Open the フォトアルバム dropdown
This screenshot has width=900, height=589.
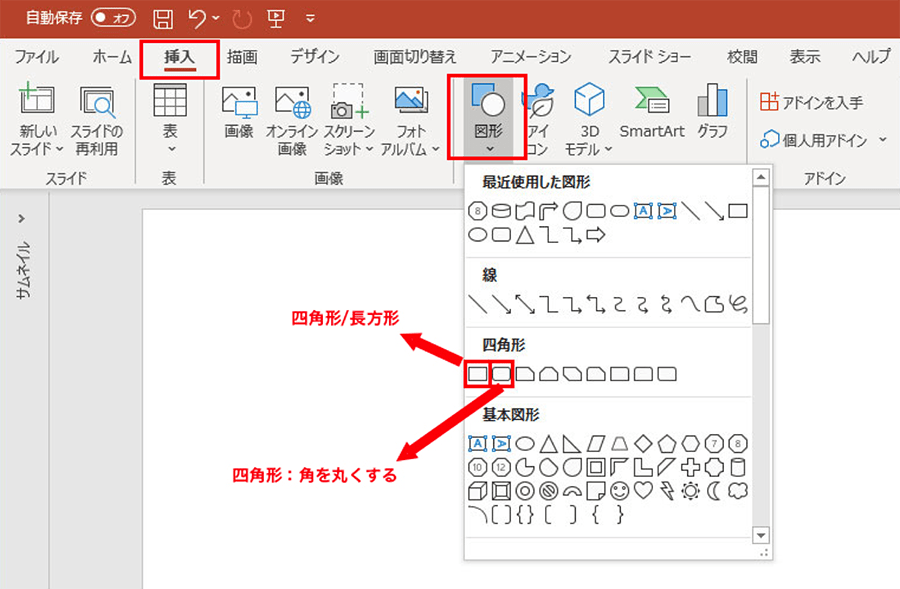(x=436, y=149)
